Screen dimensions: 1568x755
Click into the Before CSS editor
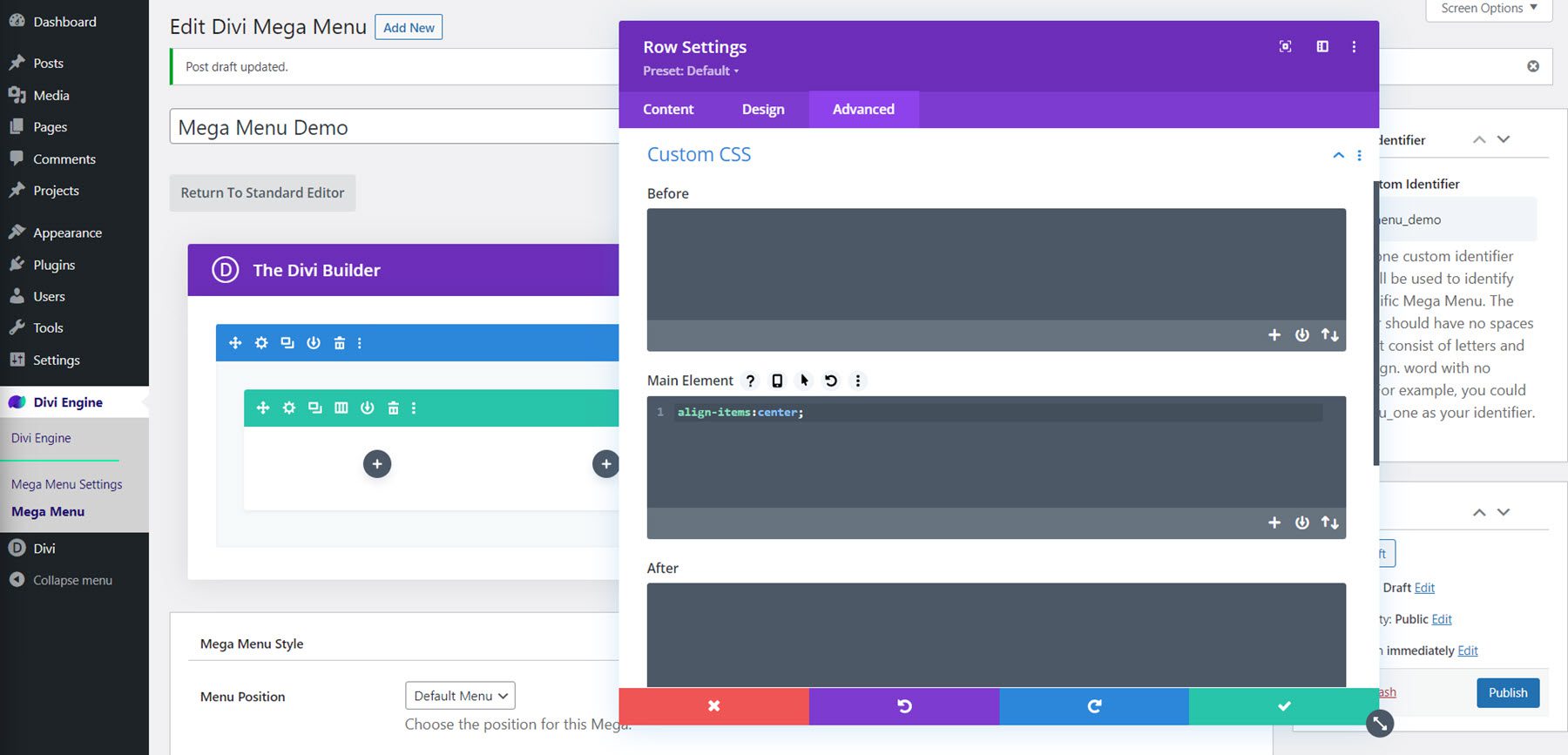click(x=996, y=264)
